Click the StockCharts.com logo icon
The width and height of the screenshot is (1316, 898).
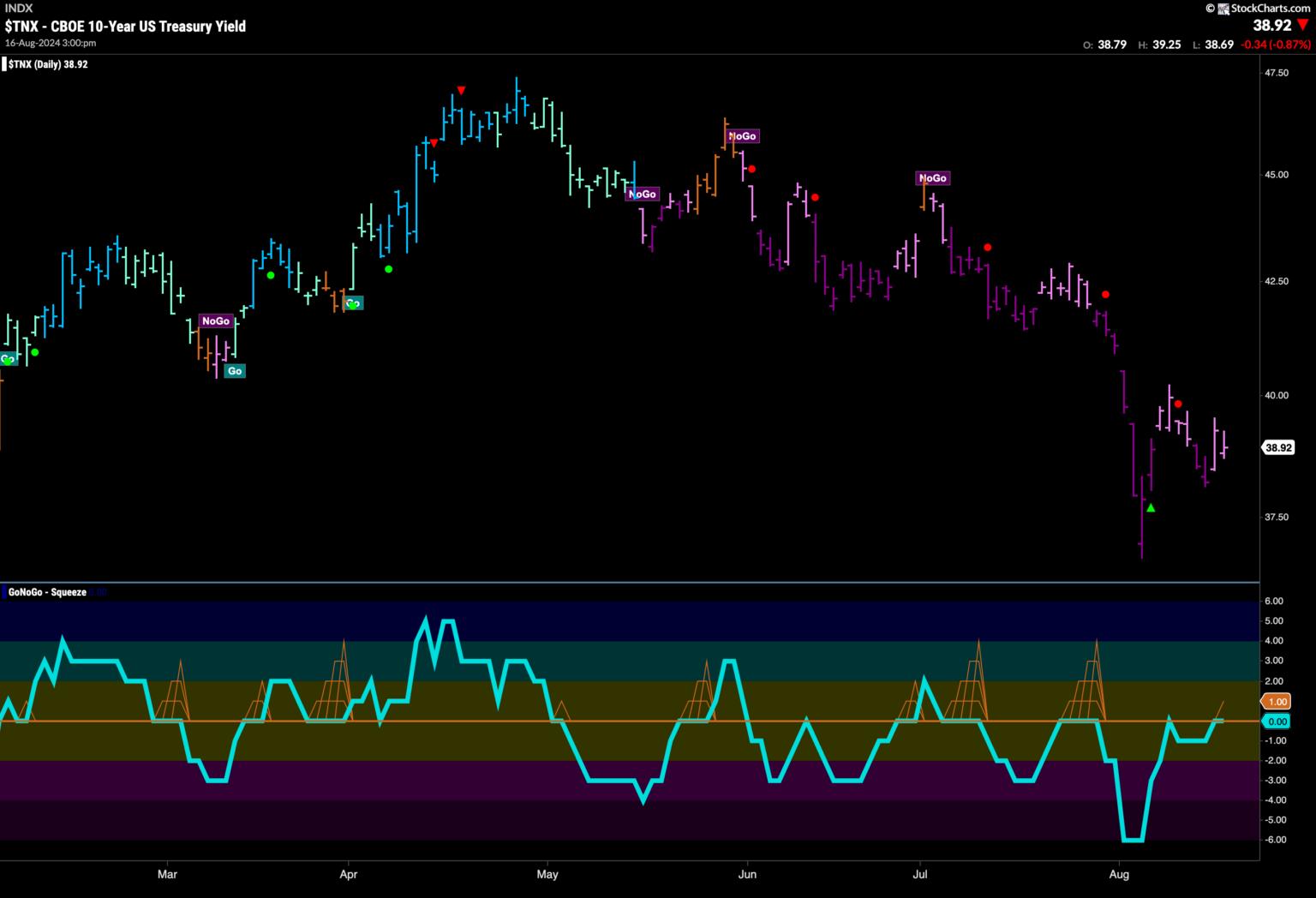pyautogui.click(x=1223, y=9)
